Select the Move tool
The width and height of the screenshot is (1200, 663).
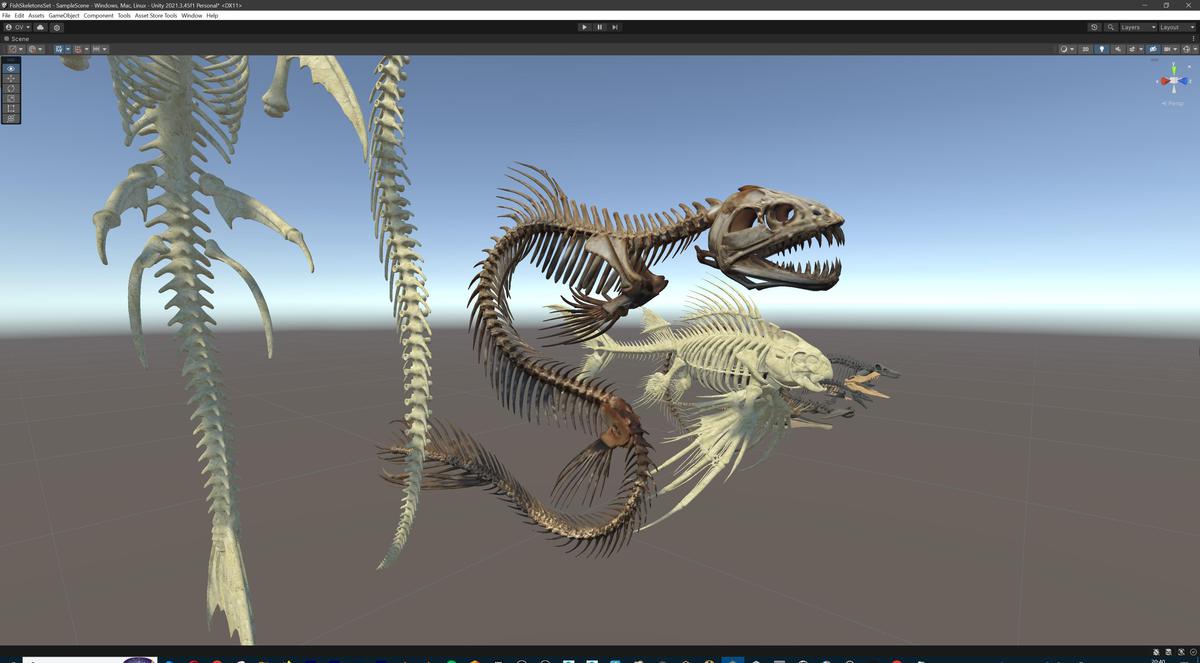[10, 78]
